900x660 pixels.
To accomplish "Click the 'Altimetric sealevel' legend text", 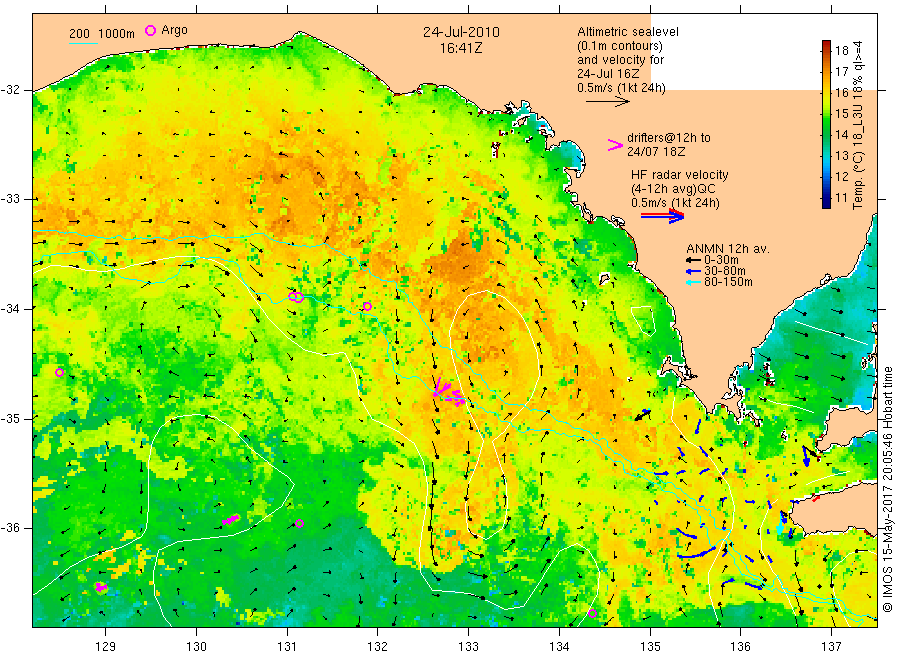I will (628, 32).
